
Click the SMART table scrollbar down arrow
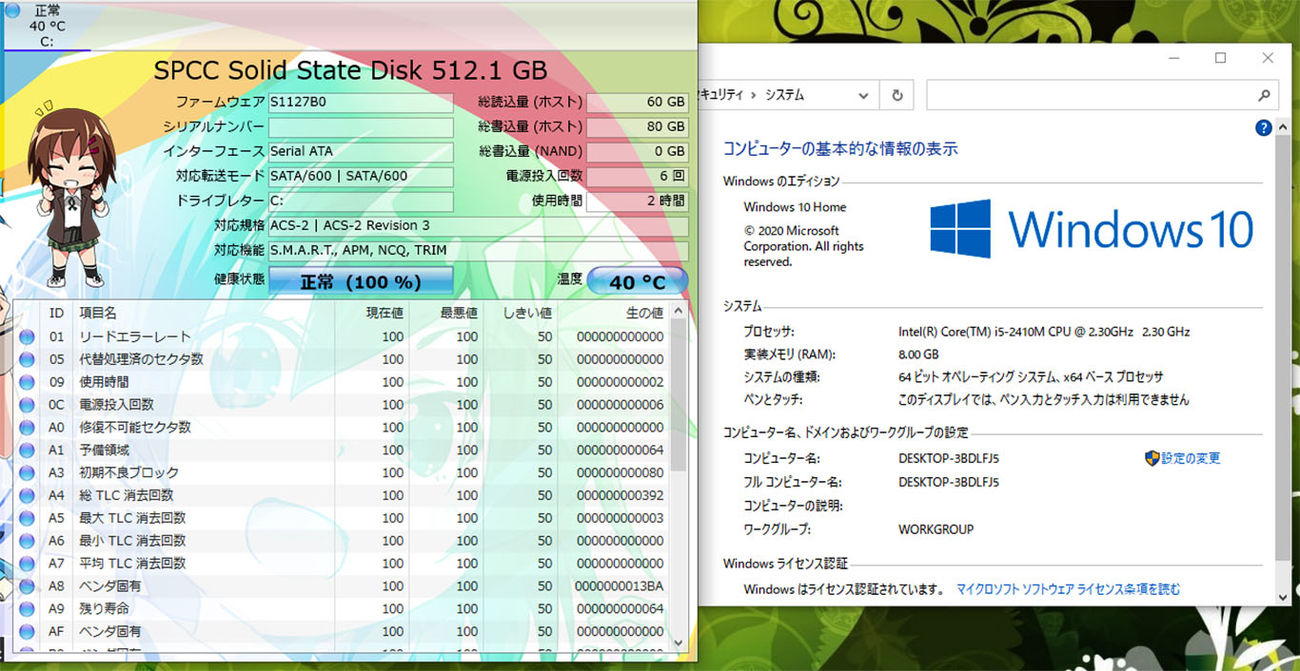coord(679,642)
